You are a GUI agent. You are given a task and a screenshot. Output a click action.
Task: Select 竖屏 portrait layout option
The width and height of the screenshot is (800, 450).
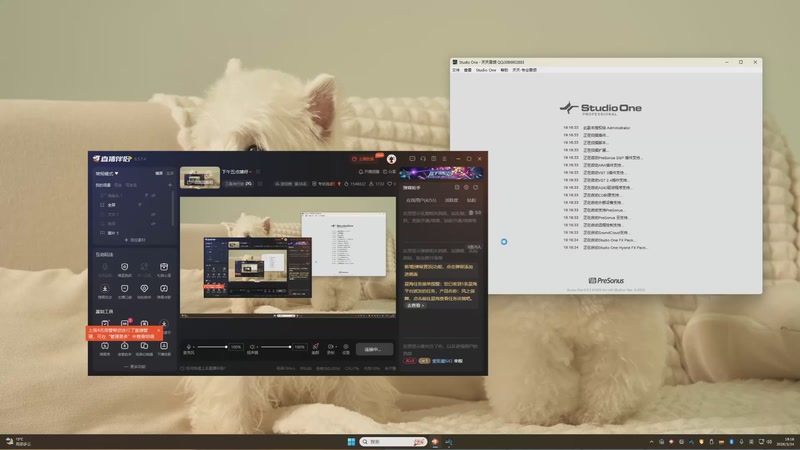click(170, 173)
